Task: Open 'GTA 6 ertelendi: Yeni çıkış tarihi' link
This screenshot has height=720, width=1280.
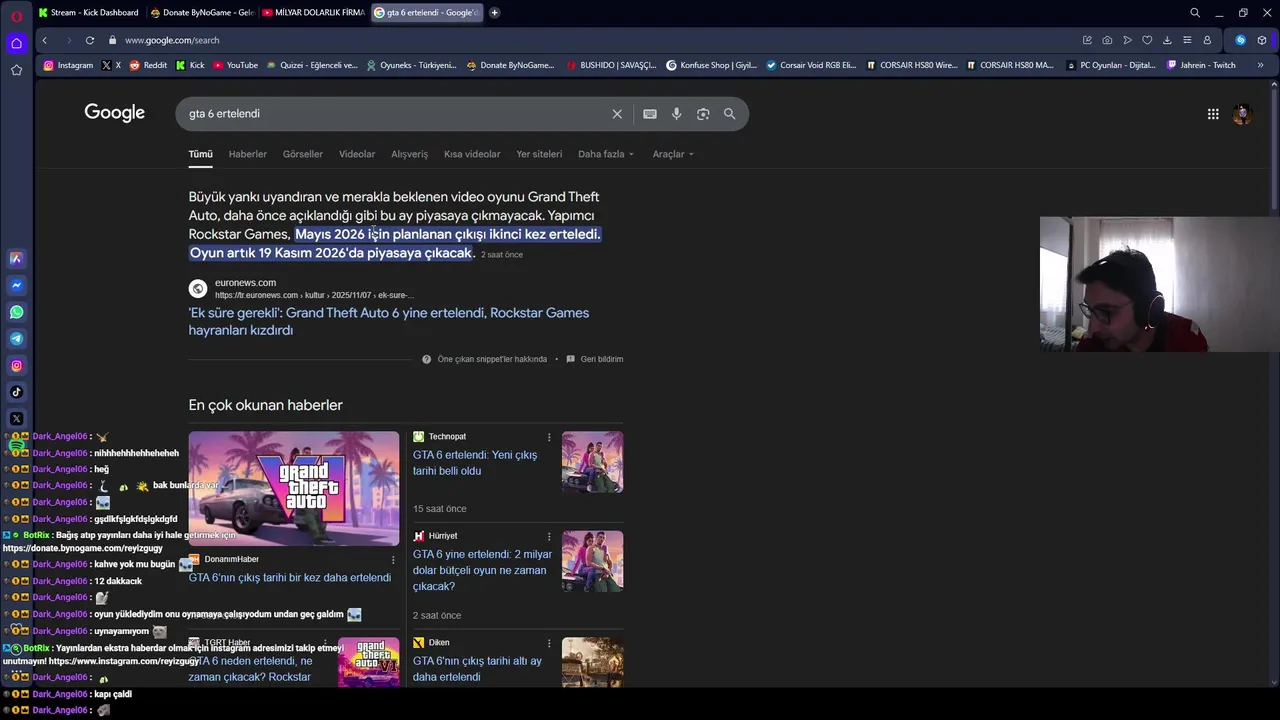Action: click(475, 463)
